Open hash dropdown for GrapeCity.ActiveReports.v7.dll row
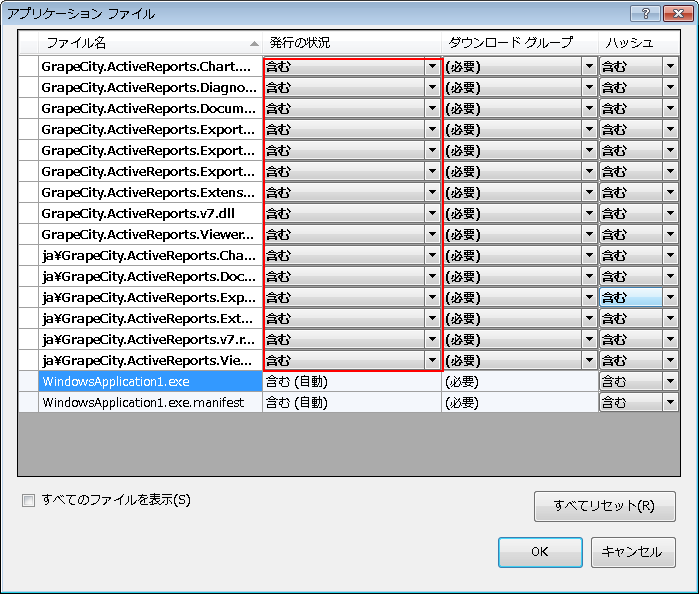699x594 pixels. 670,214
